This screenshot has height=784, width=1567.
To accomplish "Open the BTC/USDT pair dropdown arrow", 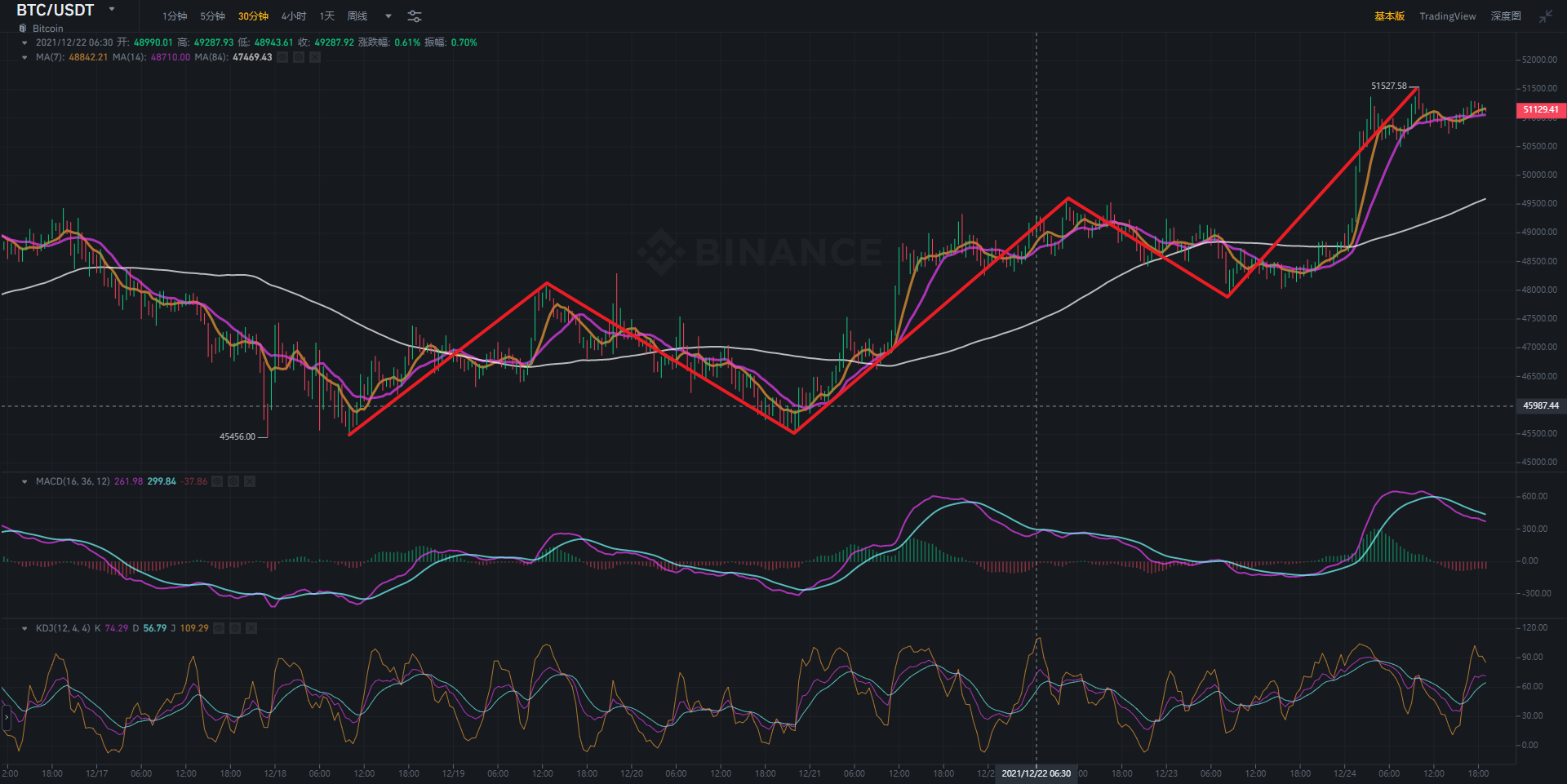I will click(112, 10).
